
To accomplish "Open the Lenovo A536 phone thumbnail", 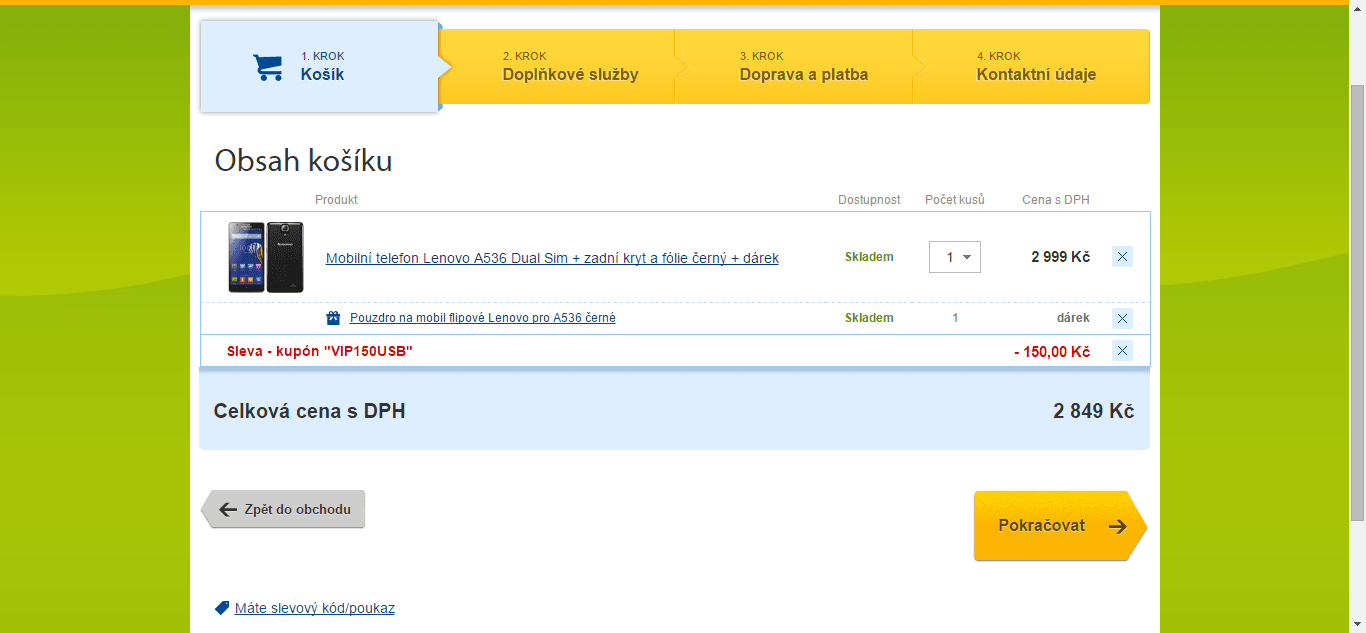I will (x=266, y=257).
